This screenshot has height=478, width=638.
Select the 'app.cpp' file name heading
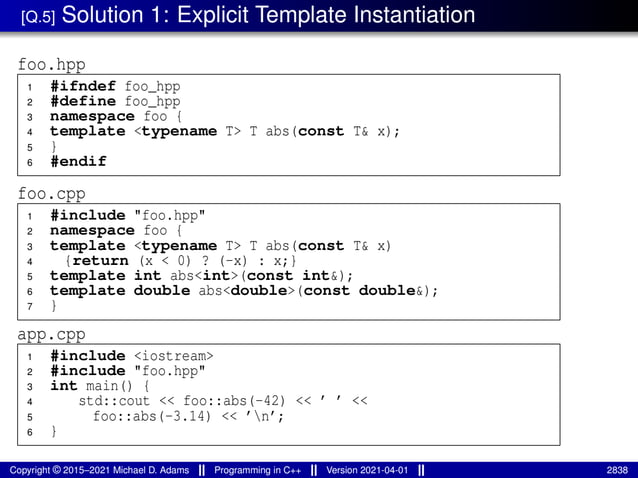point(52,334)
